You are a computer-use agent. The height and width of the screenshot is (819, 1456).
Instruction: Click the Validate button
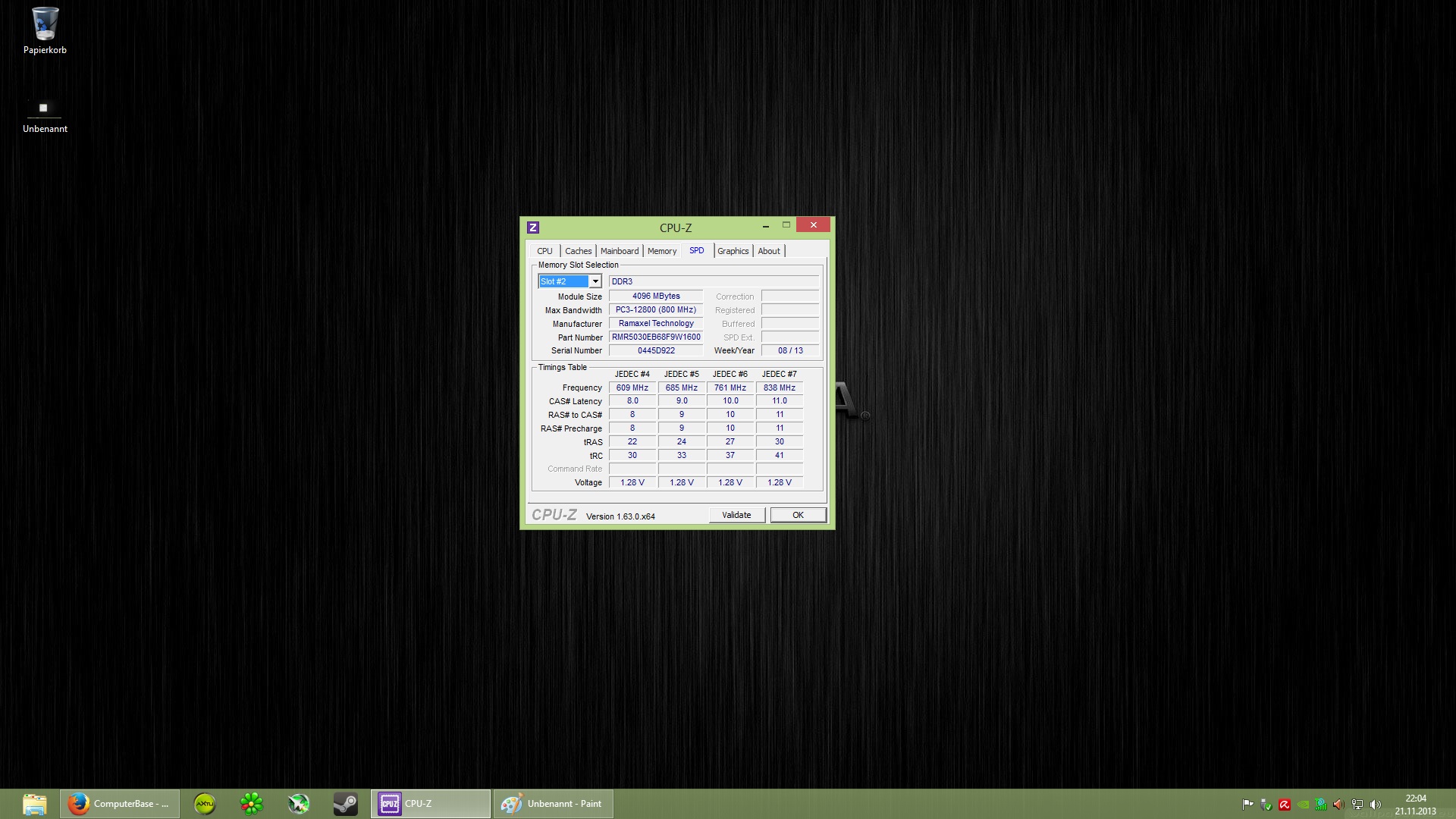pyautogui.click(x=736, y=515)
